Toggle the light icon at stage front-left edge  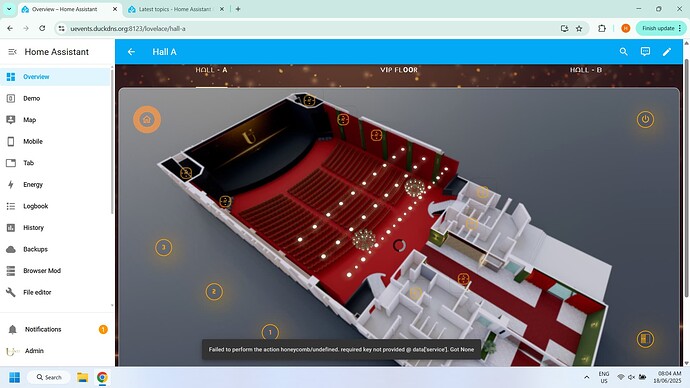225,201
